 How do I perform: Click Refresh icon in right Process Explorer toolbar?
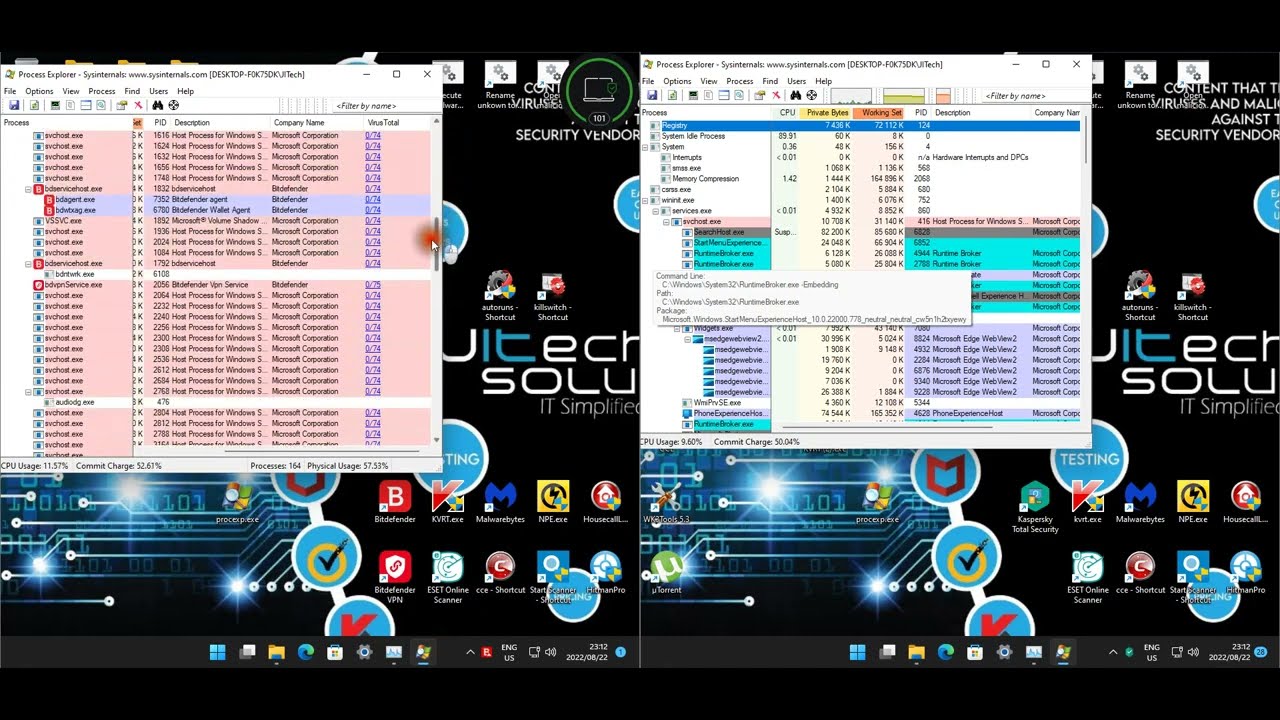point(672,95)
